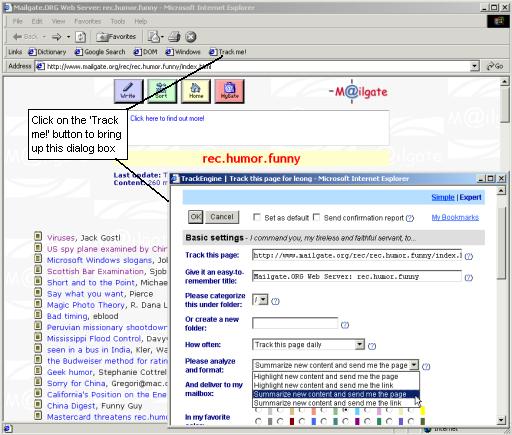
Task: Open the Favorites toolbar button
Action: pyautogui.click(x=116, y=37)
